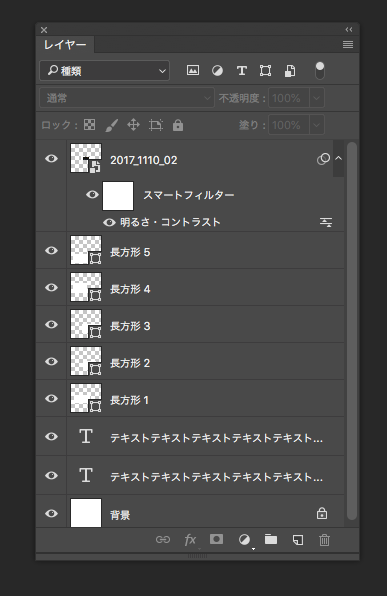The image size is (387, 596).
Task: Click the 明るさ・コントラスト filter name
Action: 170,222
